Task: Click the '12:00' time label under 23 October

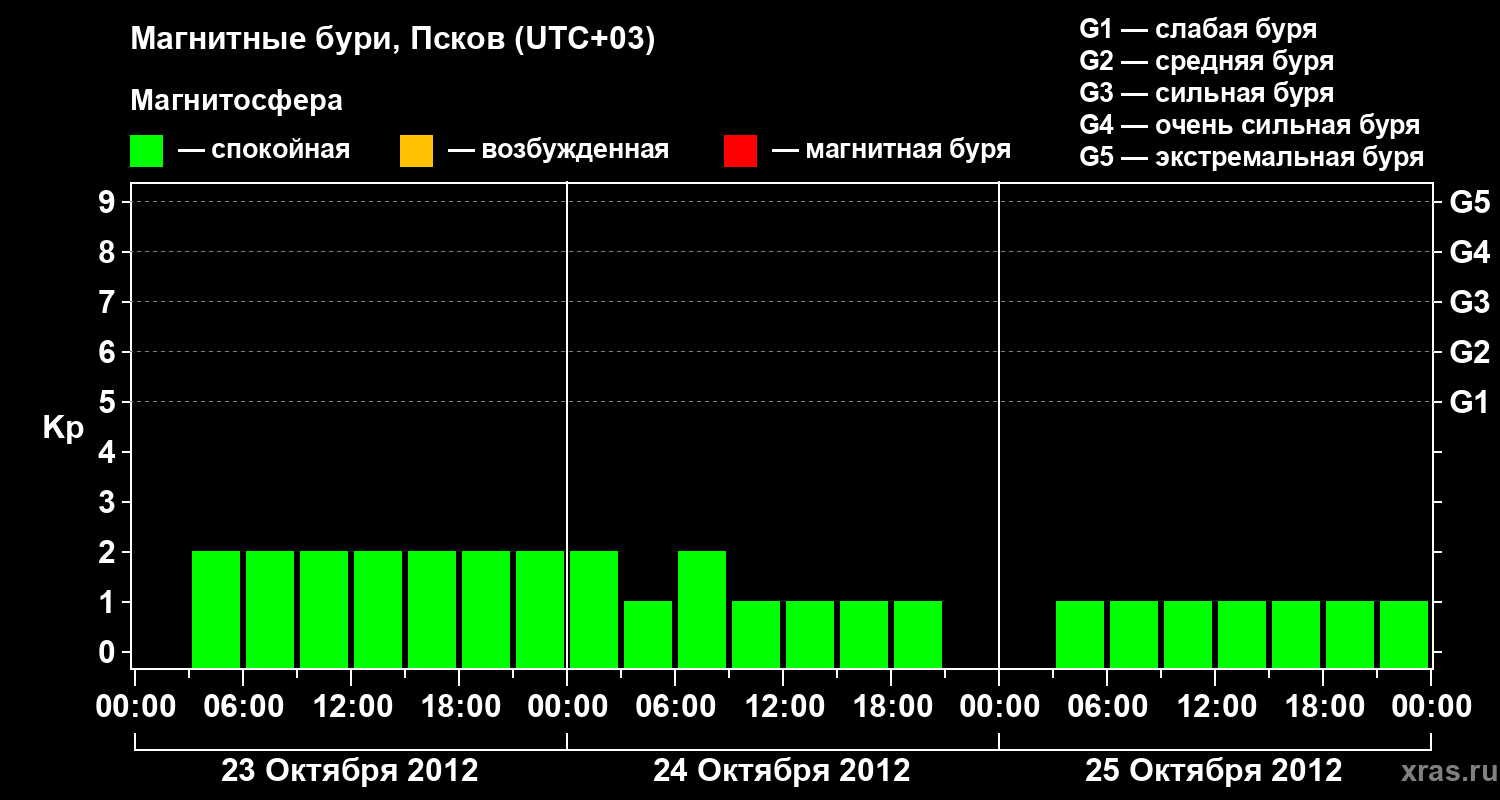Action: (351, 707)
